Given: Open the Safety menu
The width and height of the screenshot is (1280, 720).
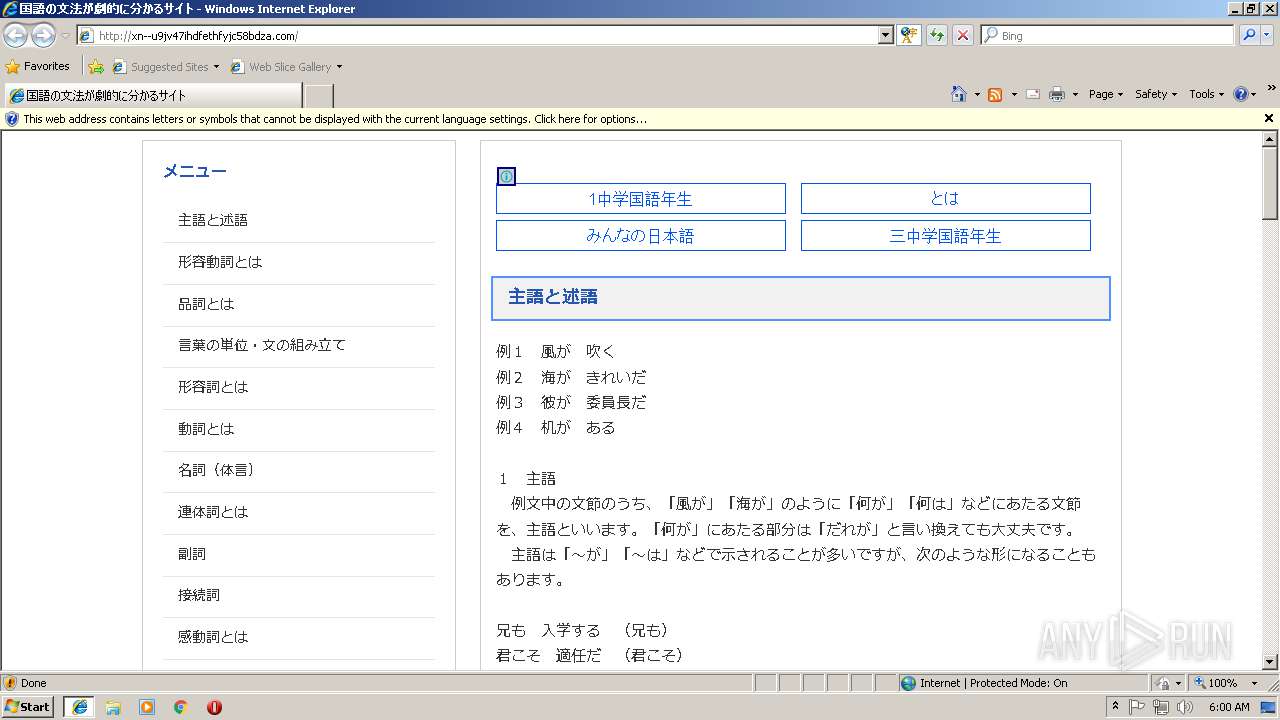Looking at the screenshot, I should 1156,94.
